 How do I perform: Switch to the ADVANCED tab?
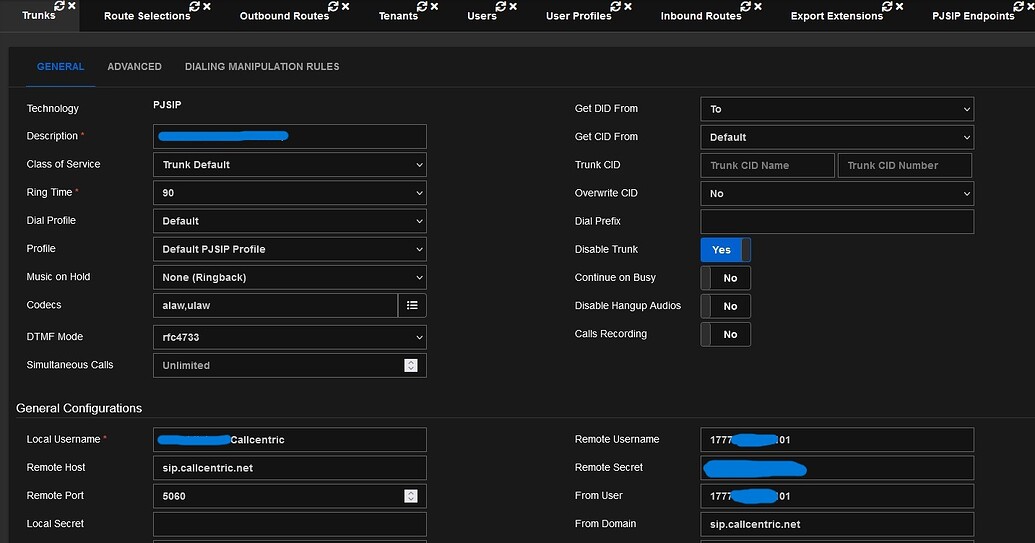(x=135, y=67)
